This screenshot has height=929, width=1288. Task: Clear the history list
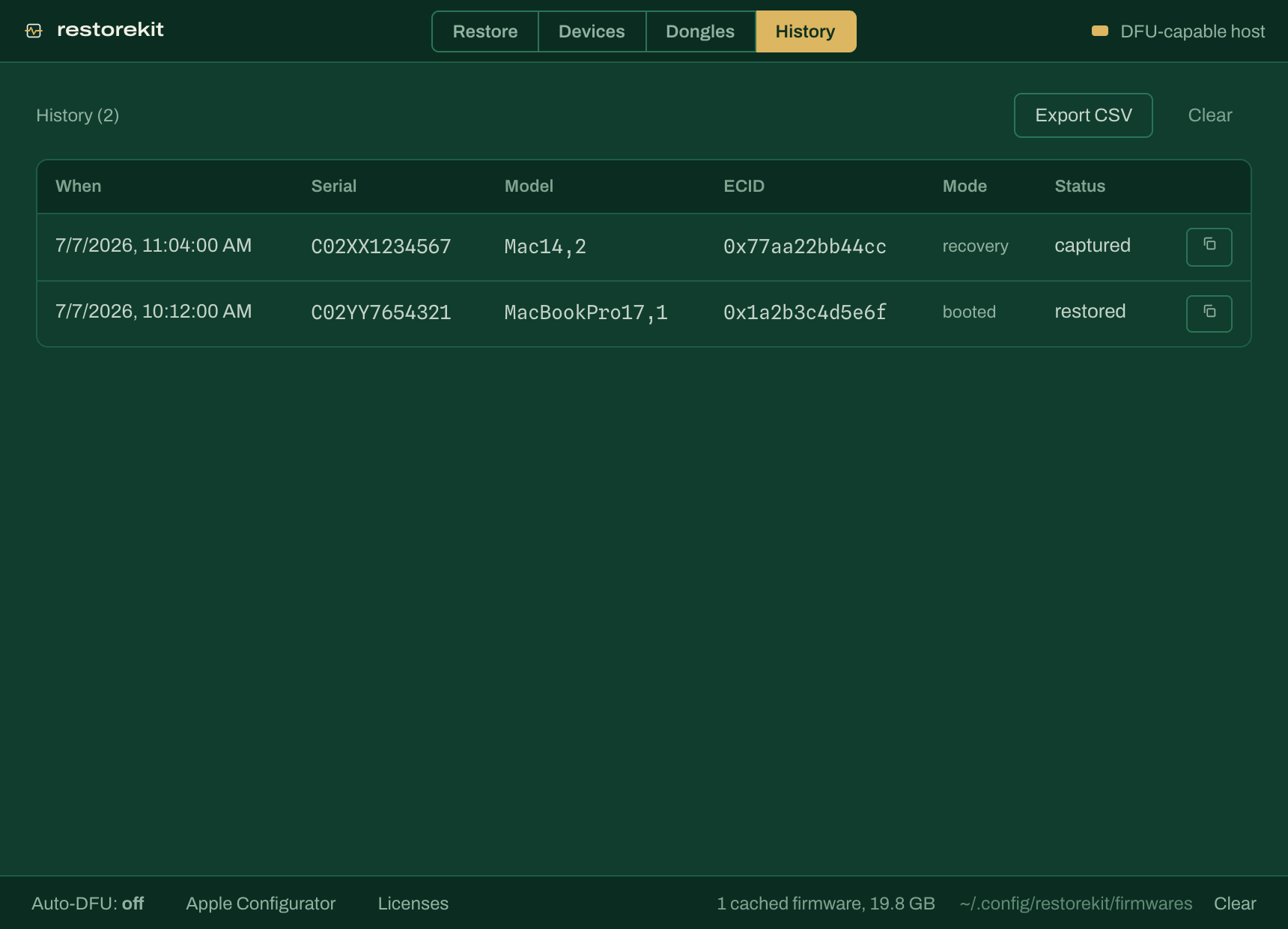1209,115
